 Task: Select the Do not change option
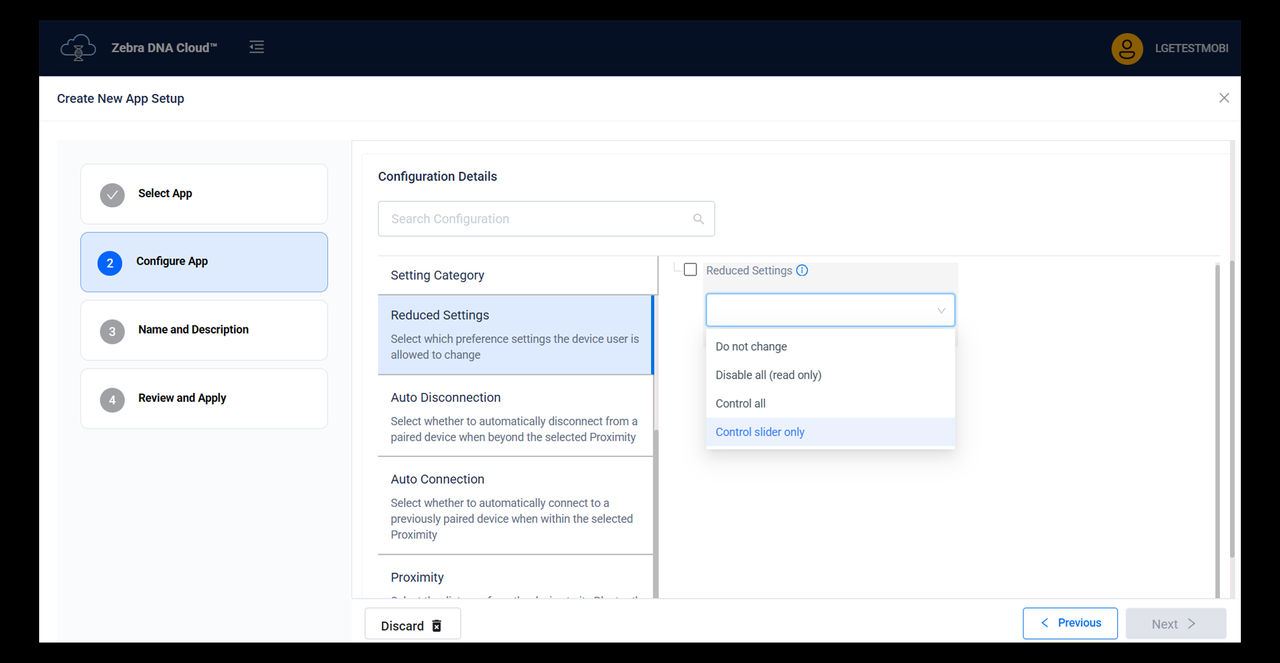(750, 346)
